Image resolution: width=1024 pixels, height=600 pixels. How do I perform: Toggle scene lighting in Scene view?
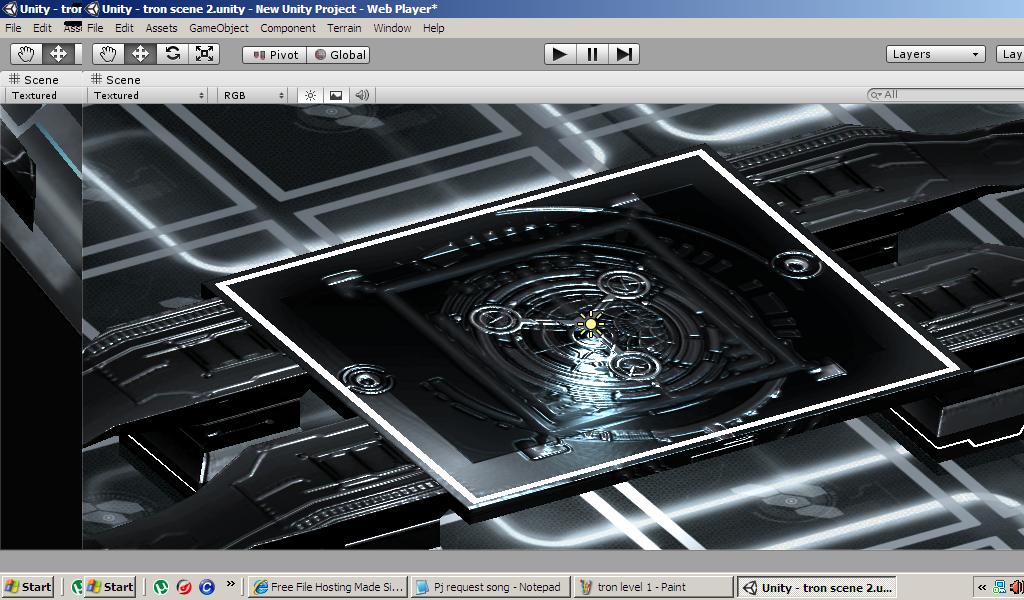[310, 95]
